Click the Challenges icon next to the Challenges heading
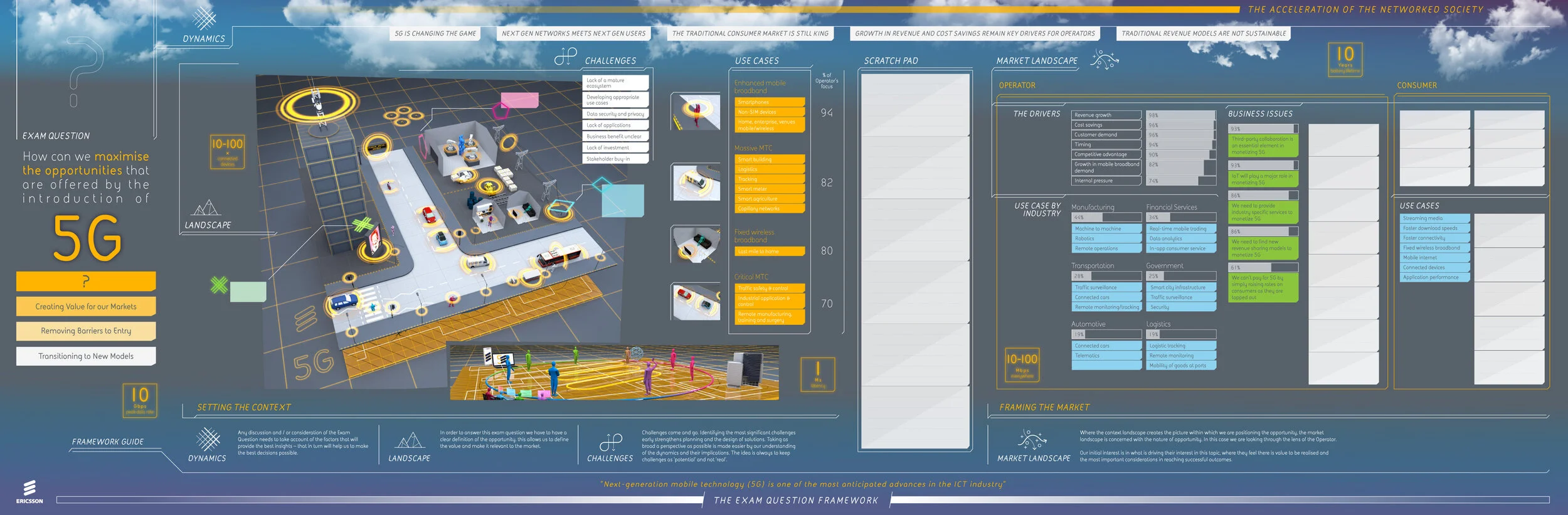1568x515 pixels. (565, 57)
